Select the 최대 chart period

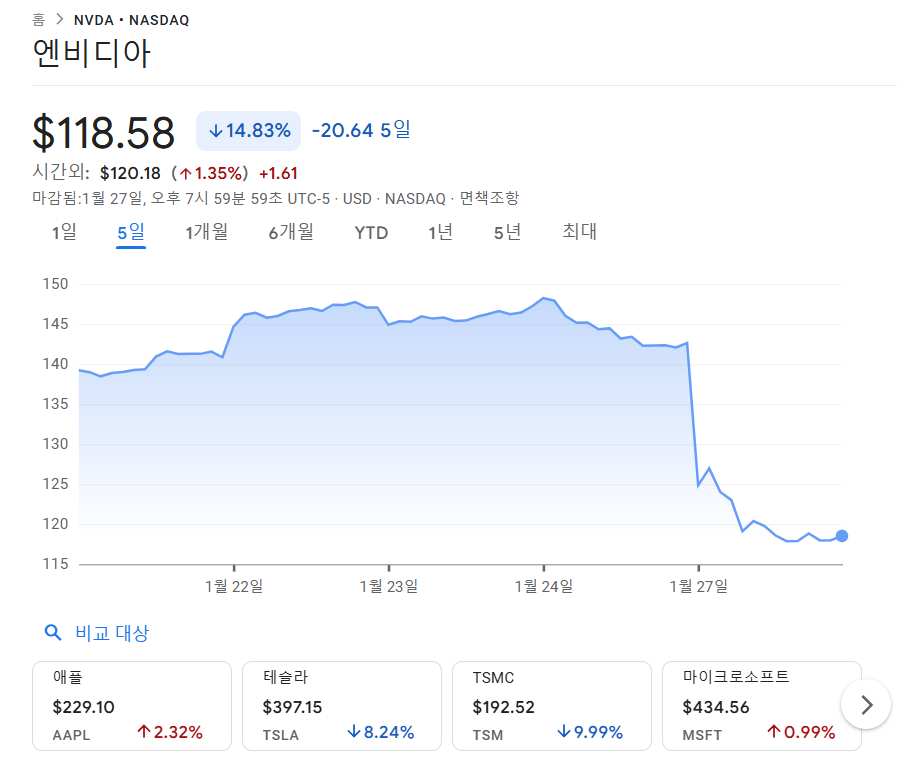click(580, 231)
